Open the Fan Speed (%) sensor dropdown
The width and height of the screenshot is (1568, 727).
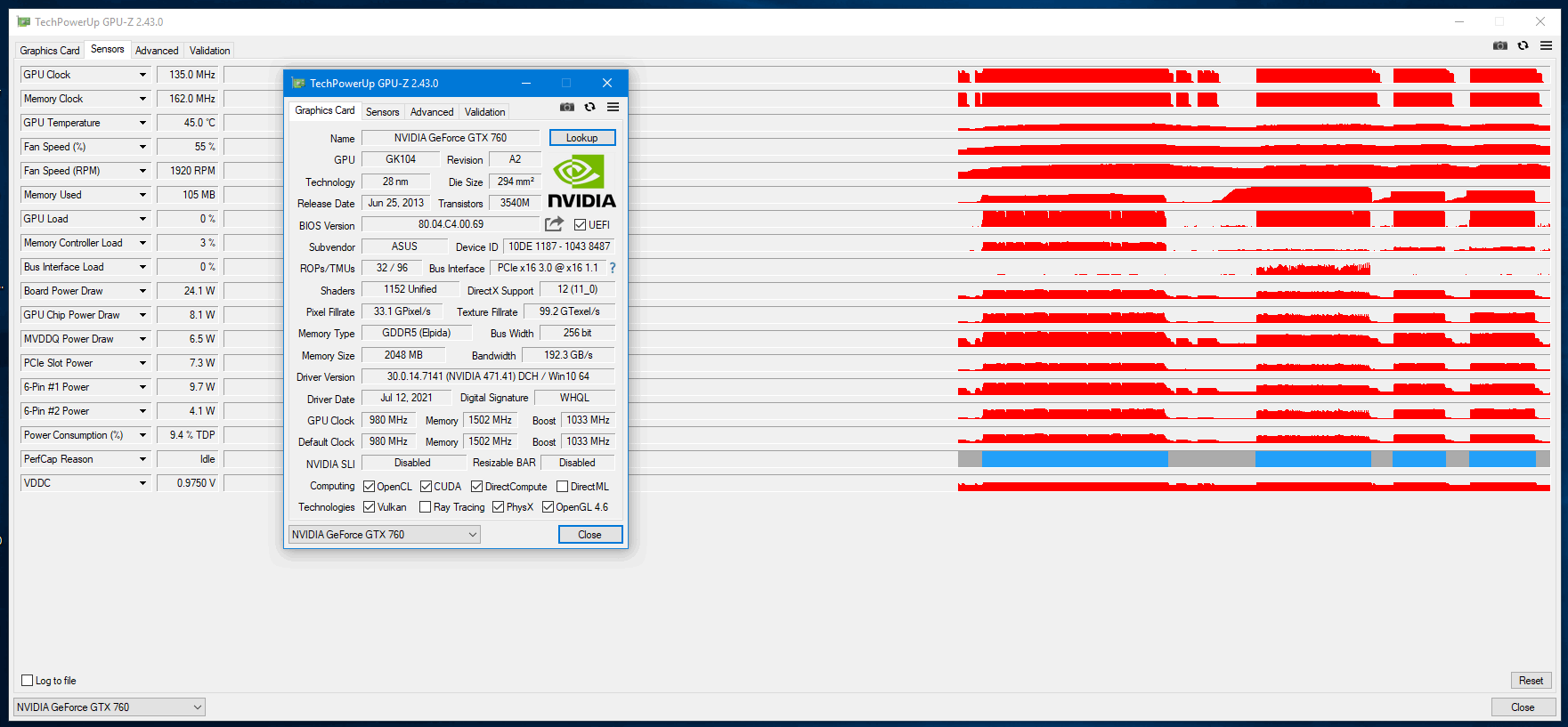(x=142, y=147)
